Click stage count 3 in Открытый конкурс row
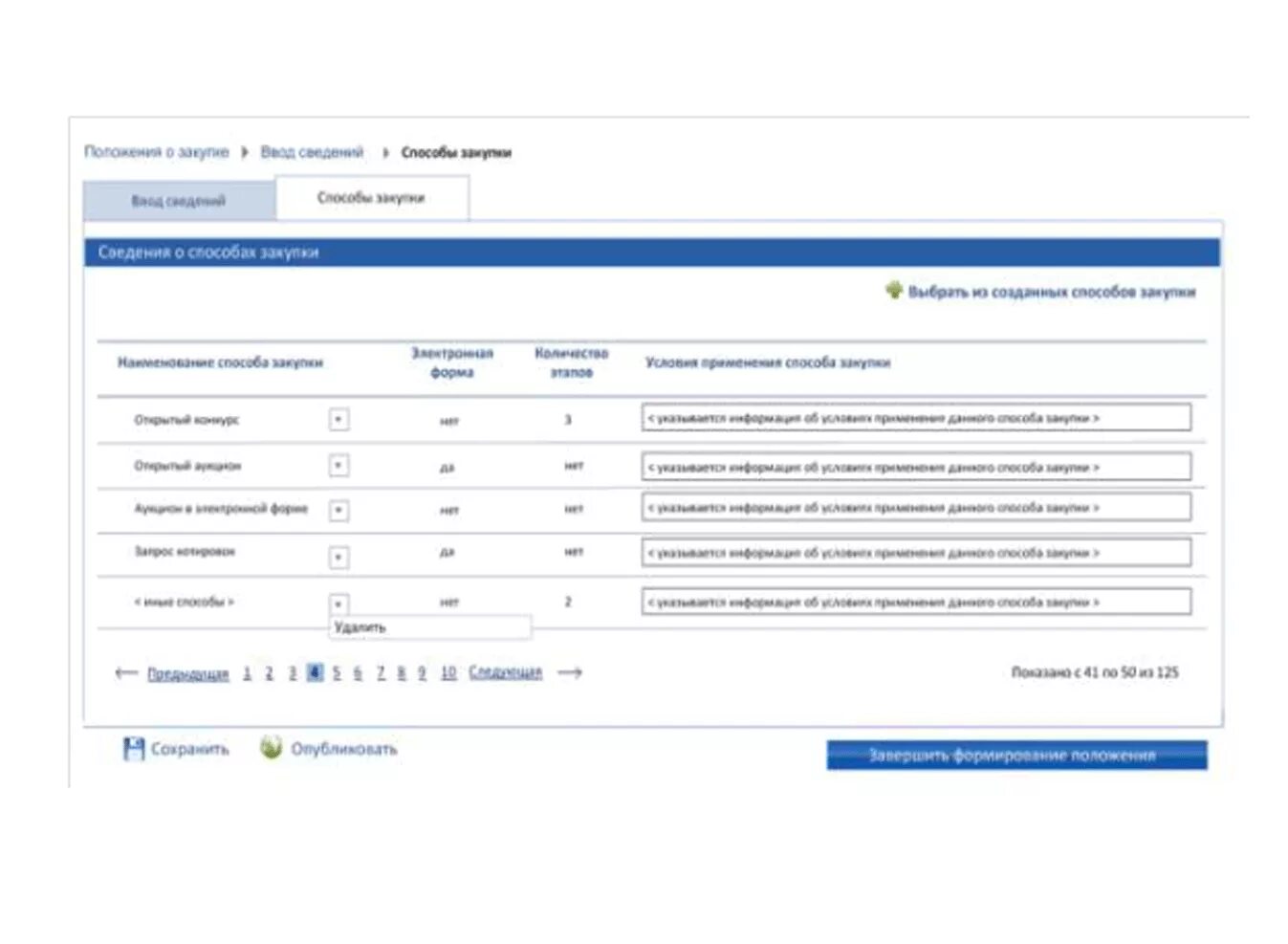1288x944 pixels. point(568,420)
